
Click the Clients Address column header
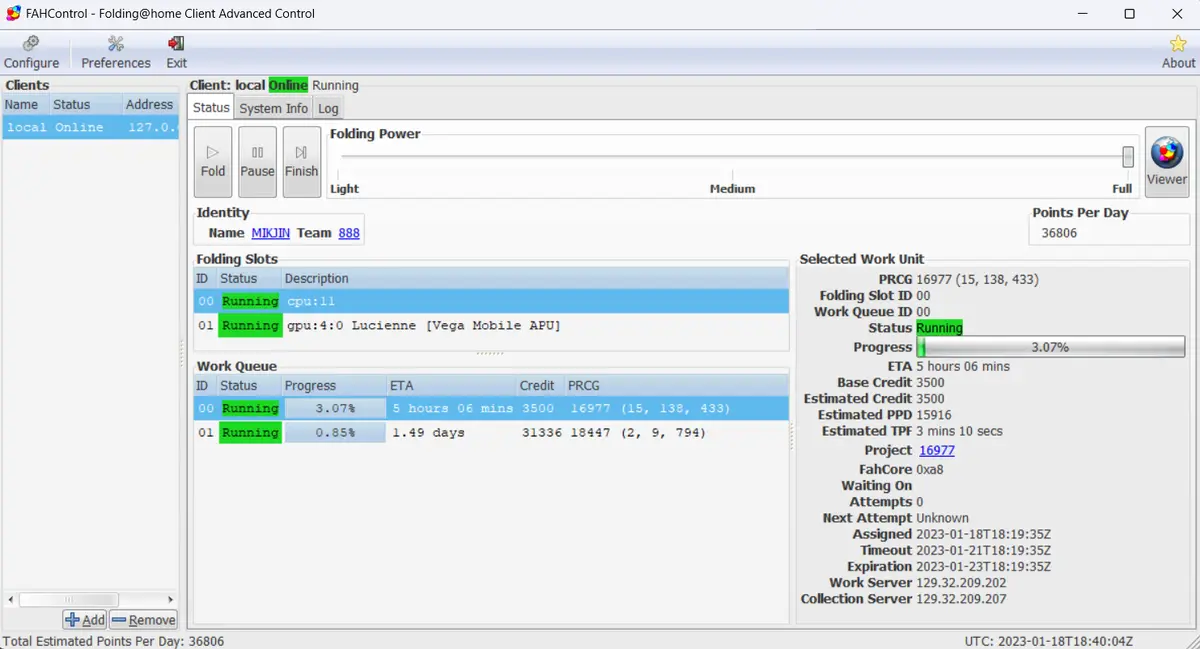[150, 104]
